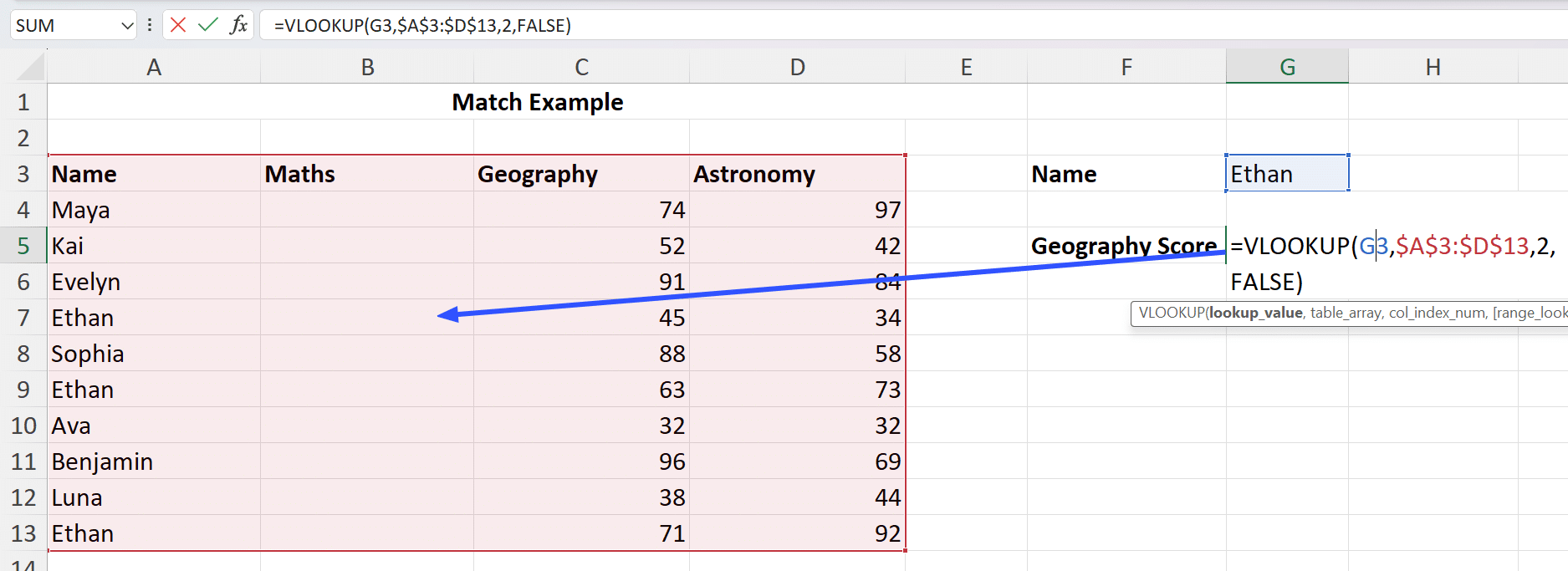Select the cell containing 'Benjamin'
This screenshot has height=571, width=1568.
154,461
